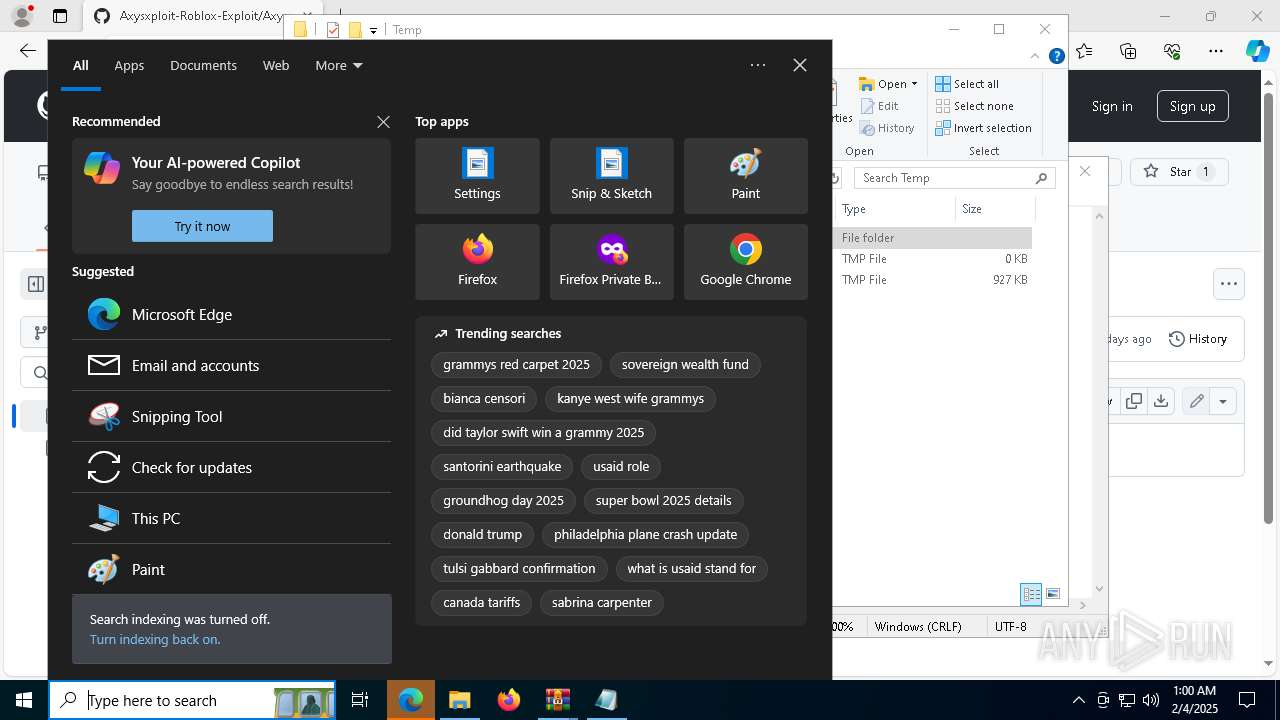Screen dimensions: 1280x720
Task: Click the Windows Start button
Action: click(x=24, y=700)
